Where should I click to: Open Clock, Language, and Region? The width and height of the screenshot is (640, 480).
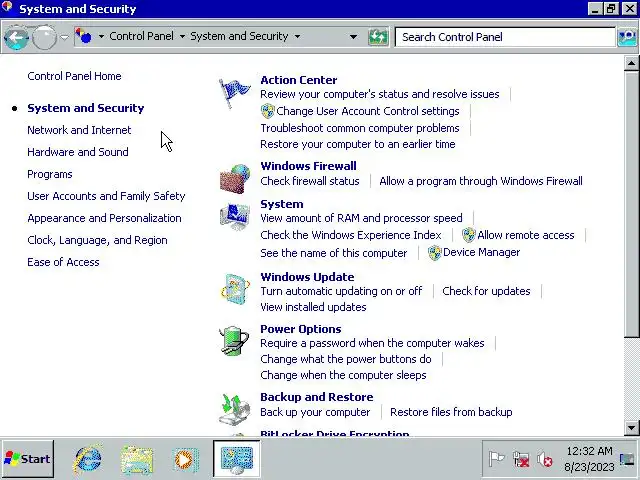pos(97,240)
